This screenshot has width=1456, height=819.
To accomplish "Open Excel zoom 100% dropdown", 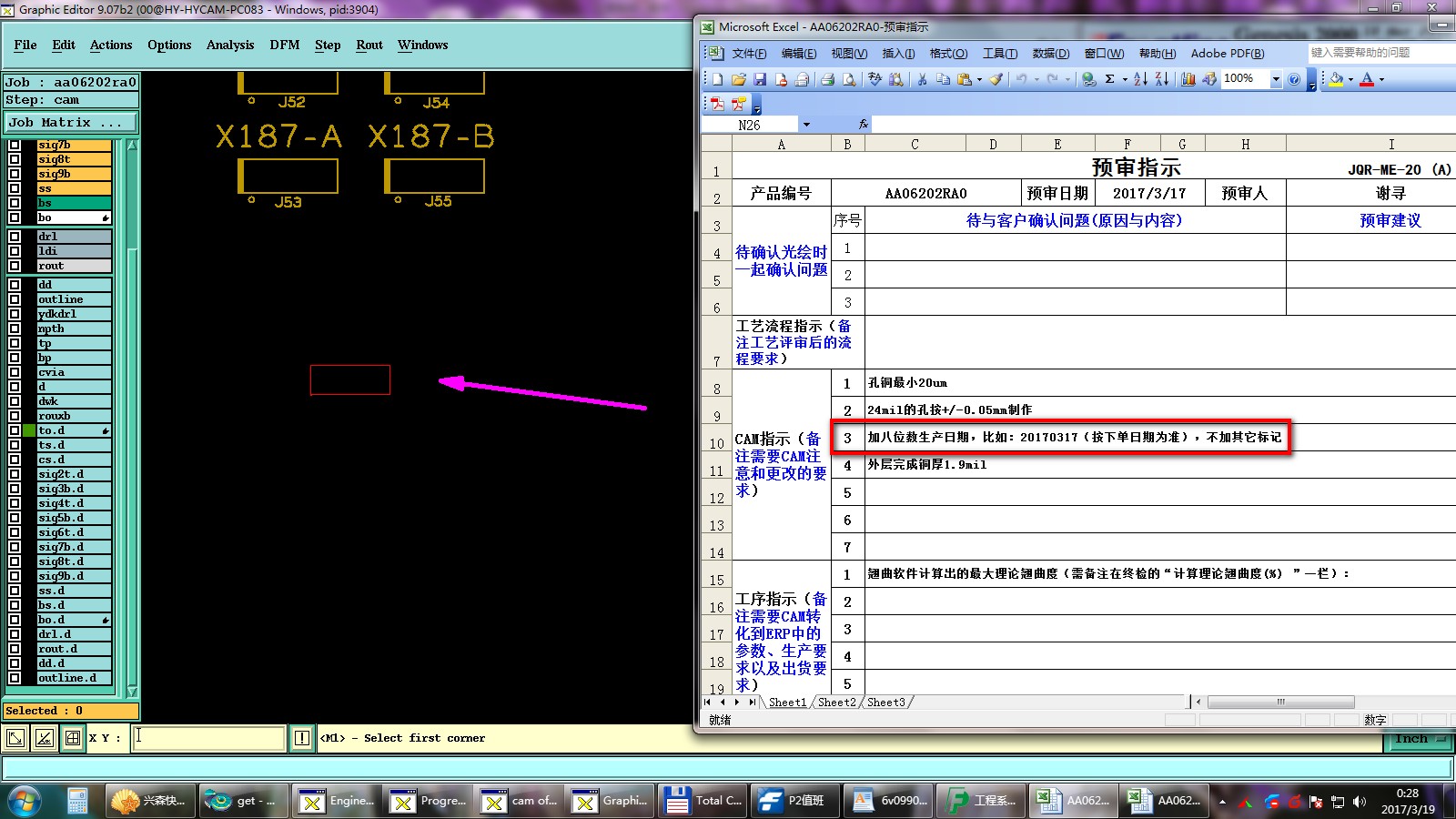I will click(x=1276, y=79).
